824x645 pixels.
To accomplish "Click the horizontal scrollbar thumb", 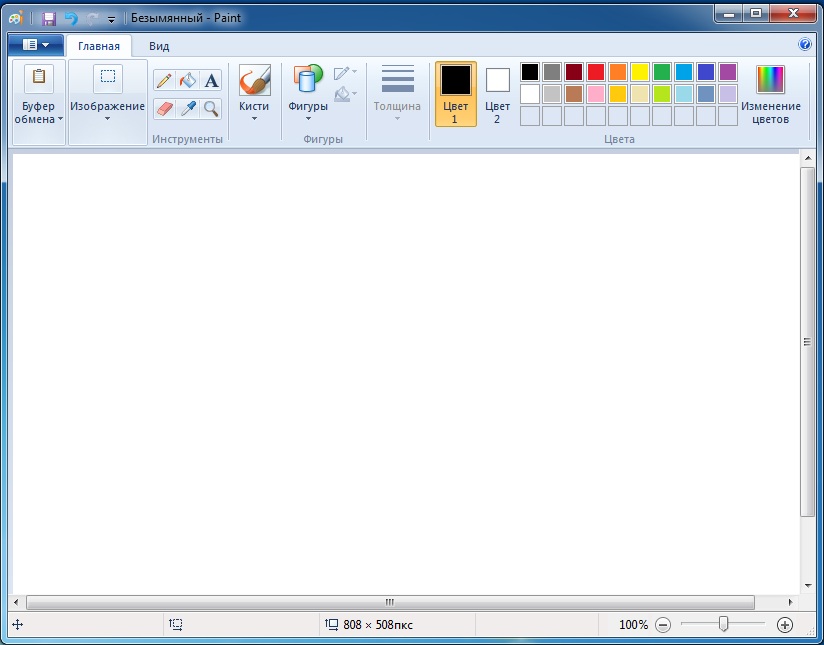I will (390, 602).
